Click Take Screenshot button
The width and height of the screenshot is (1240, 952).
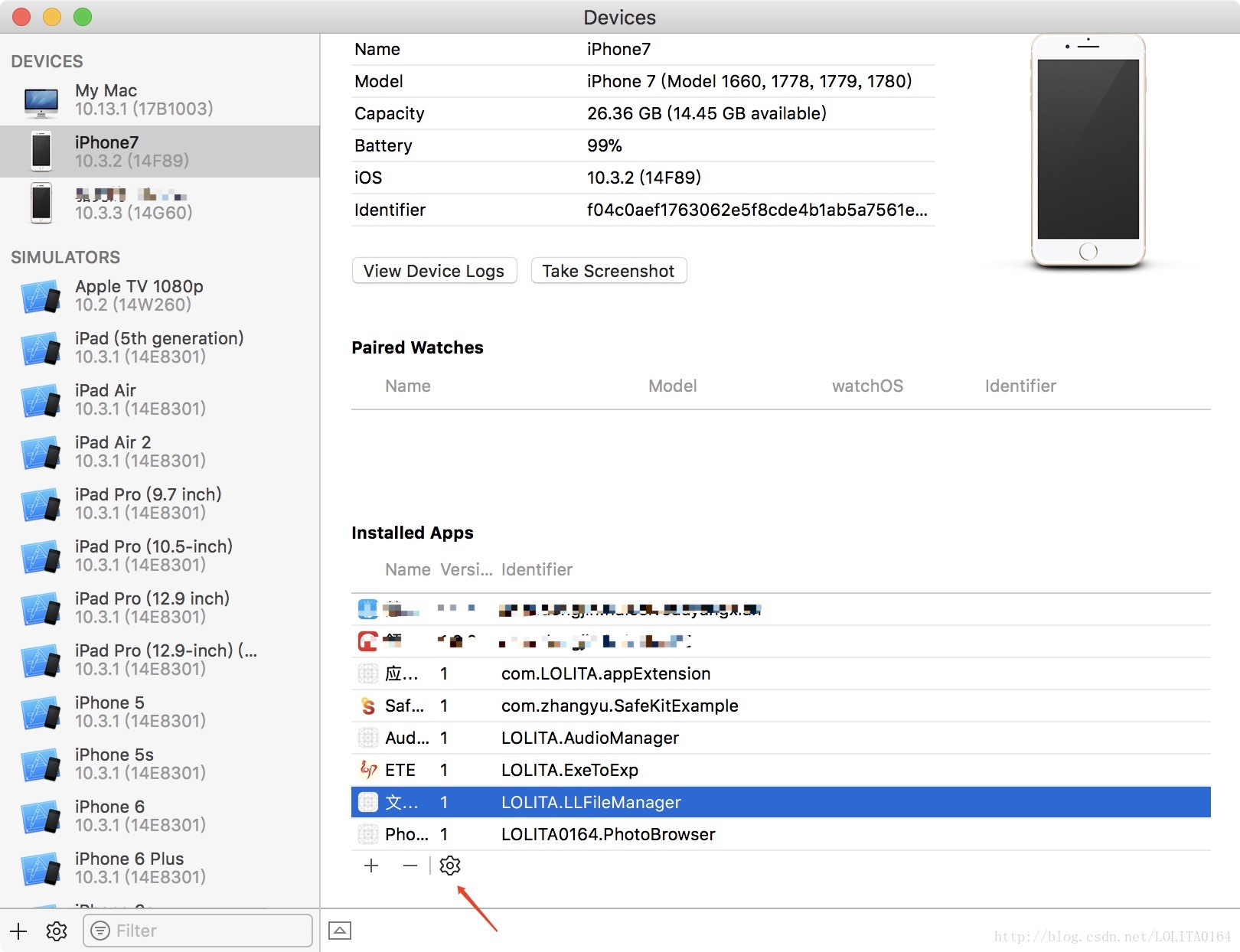pyautogui.click(x=609, y=271)
